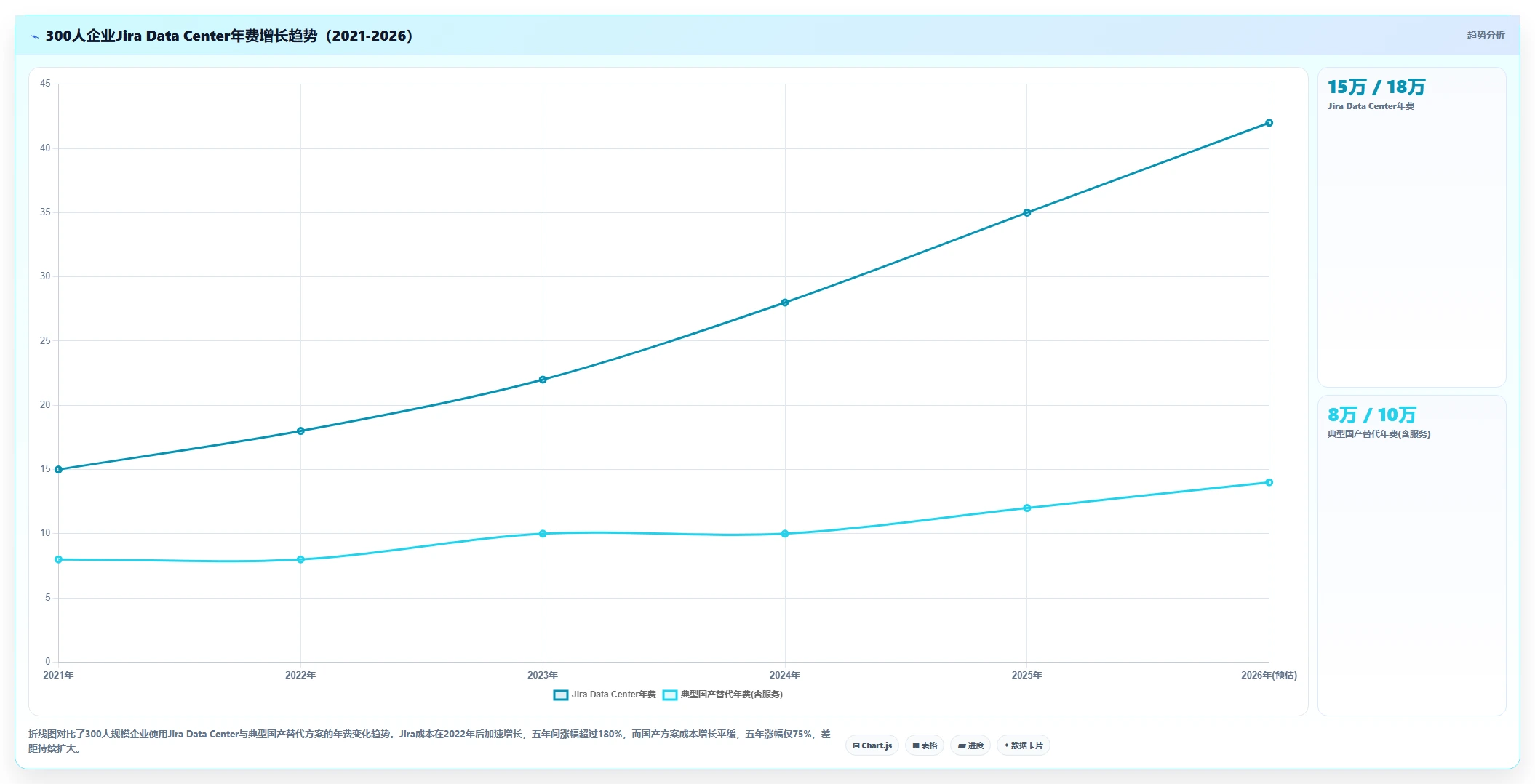Click the 2024年 x-axis label

click(785, 676)
